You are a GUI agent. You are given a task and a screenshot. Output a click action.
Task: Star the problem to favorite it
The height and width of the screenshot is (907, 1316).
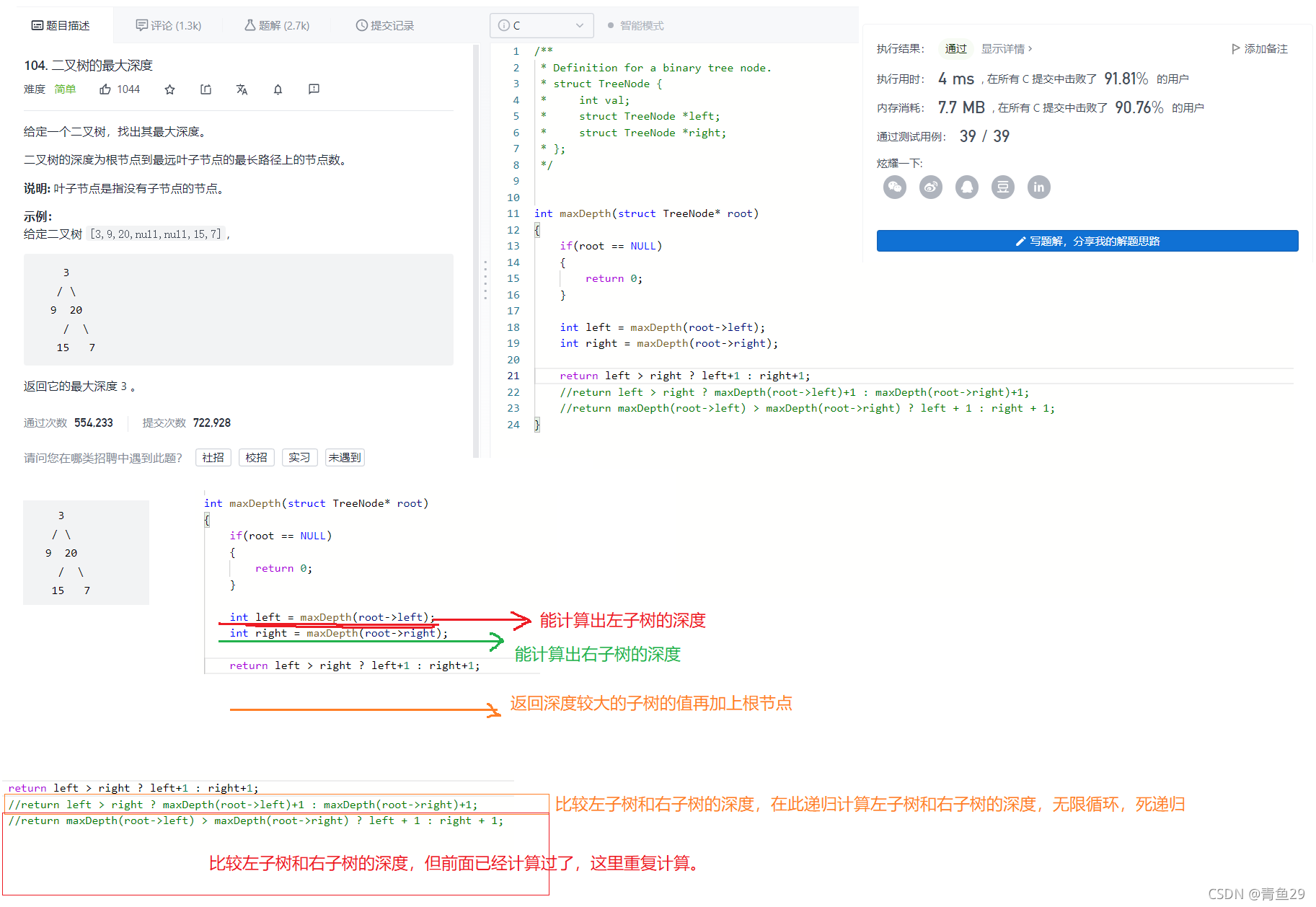169,89
